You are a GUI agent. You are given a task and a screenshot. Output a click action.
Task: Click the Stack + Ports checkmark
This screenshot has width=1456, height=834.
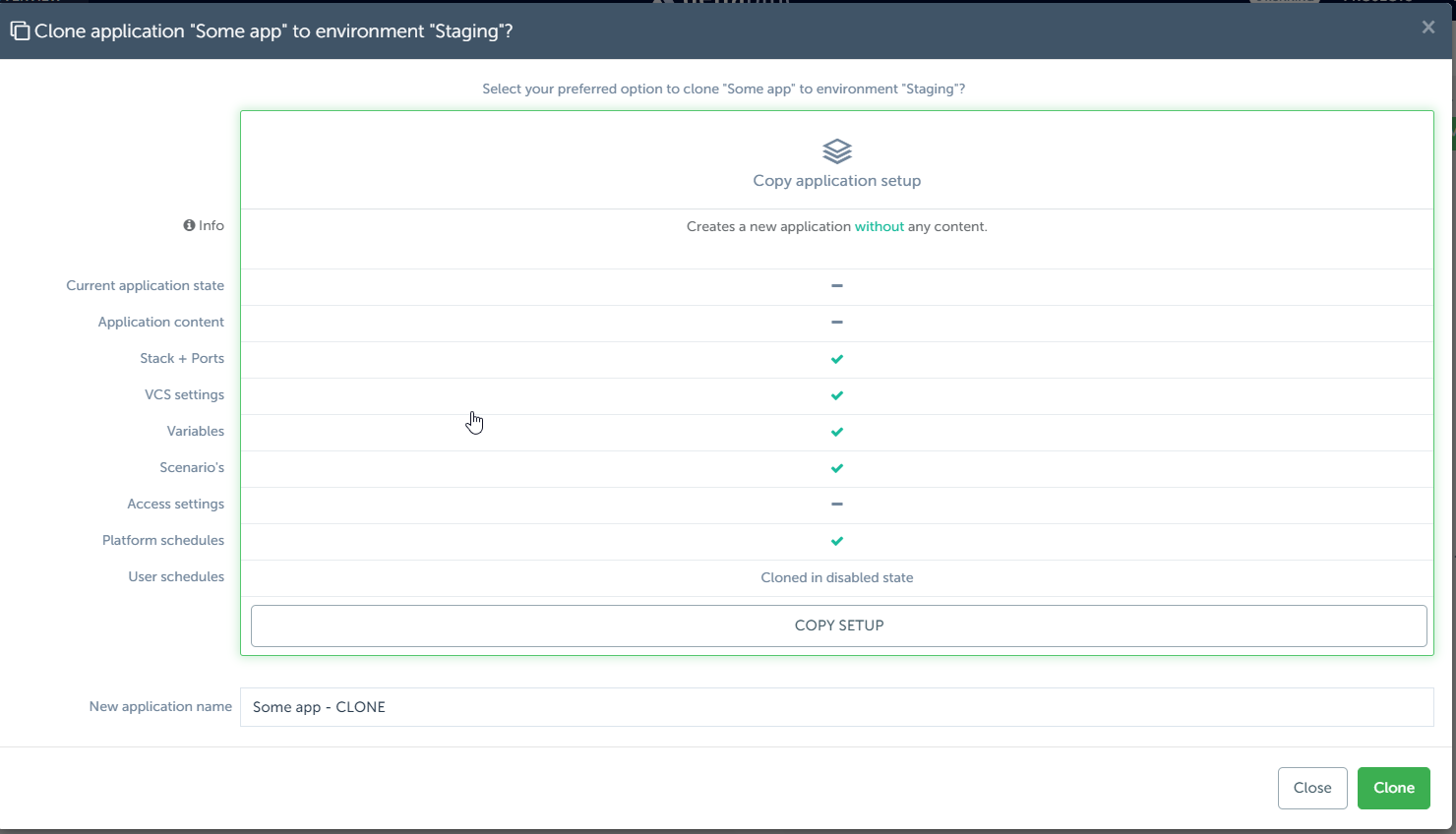[x=837, y=359]
